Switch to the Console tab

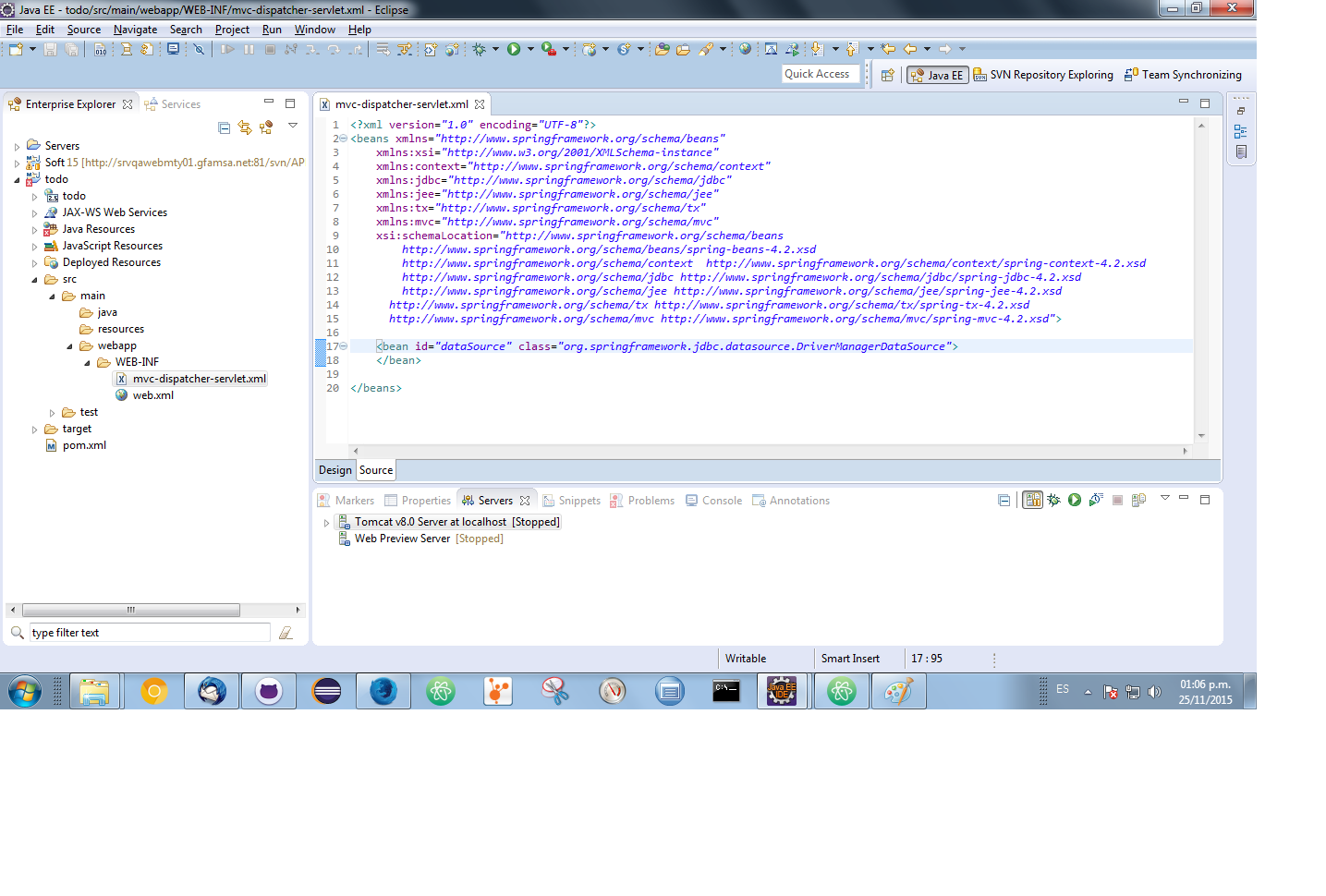[x=713, y=501]
